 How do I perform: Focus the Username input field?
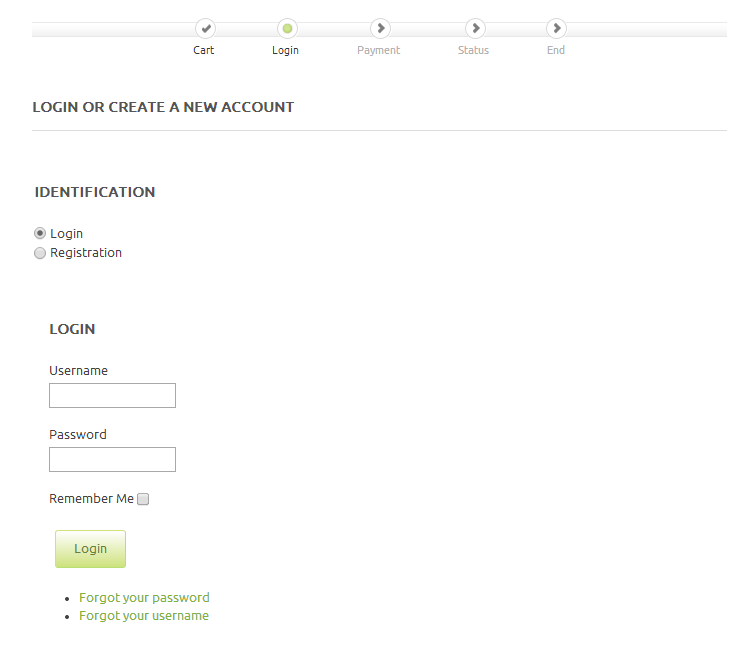112,395
